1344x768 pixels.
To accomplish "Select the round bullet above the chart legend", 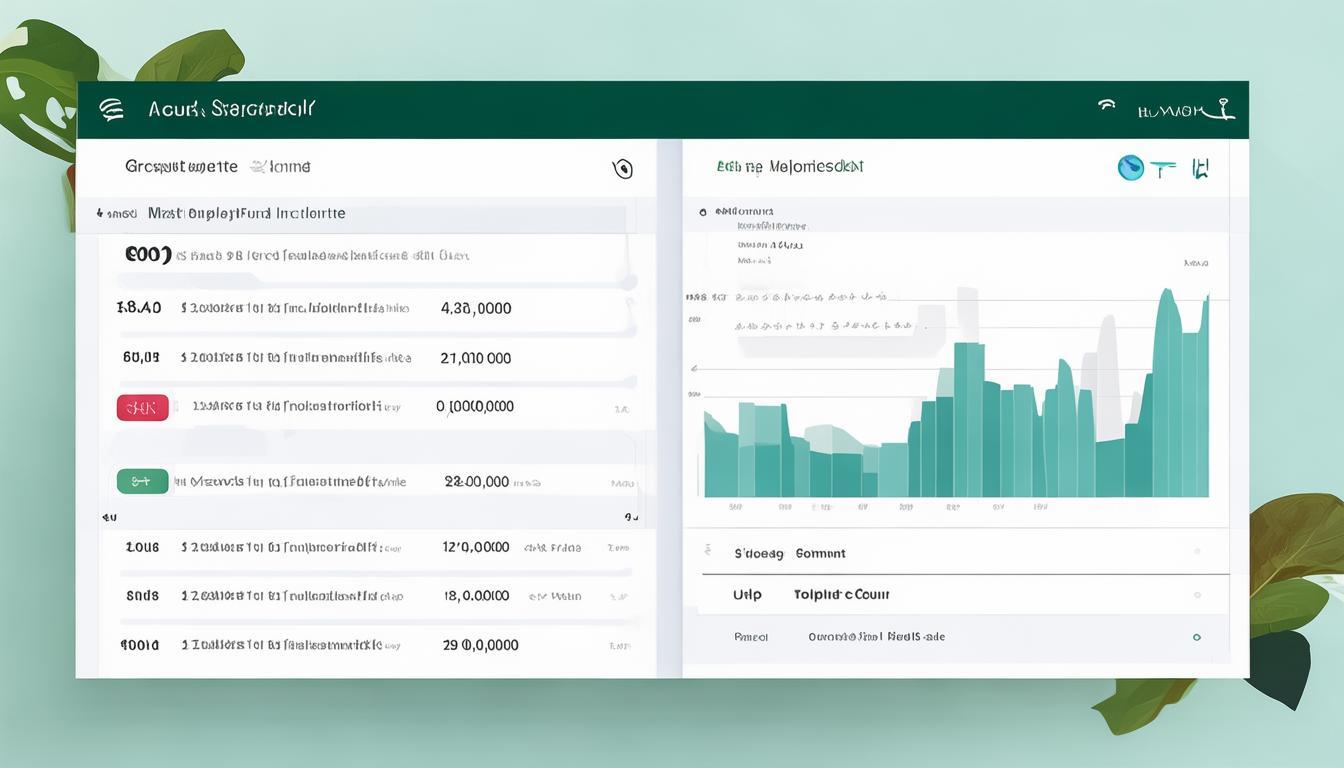I will [x=703, y=212].
